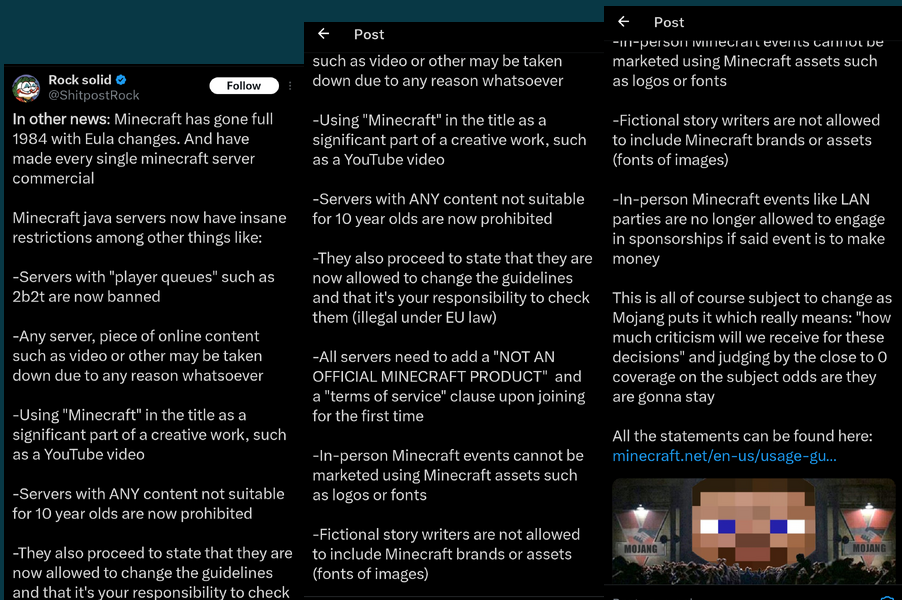Click "All the statements can be found here:"

742,436
